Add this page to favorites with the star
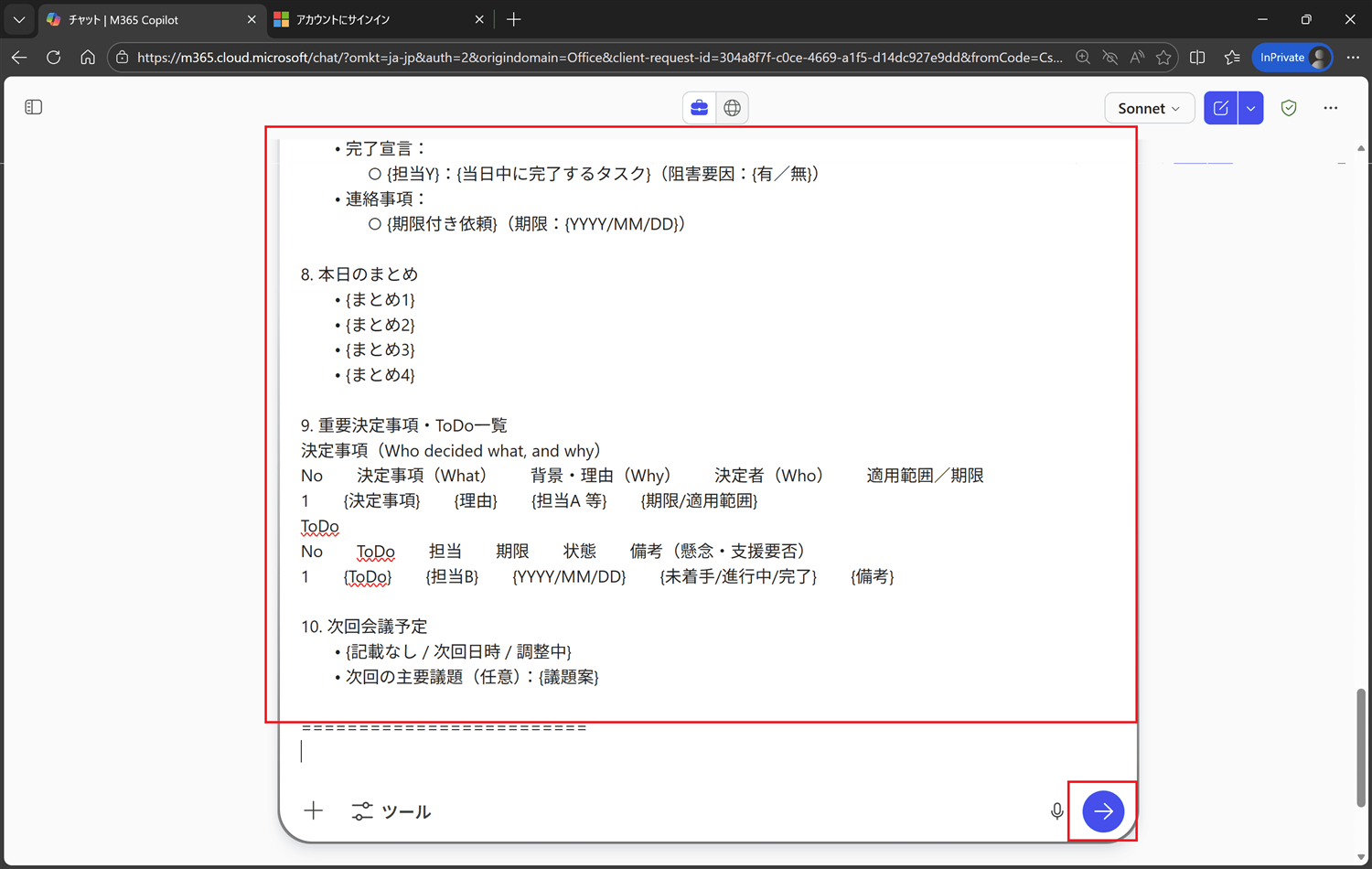This screenshot has height=869, width=1372. [1163, 57]
